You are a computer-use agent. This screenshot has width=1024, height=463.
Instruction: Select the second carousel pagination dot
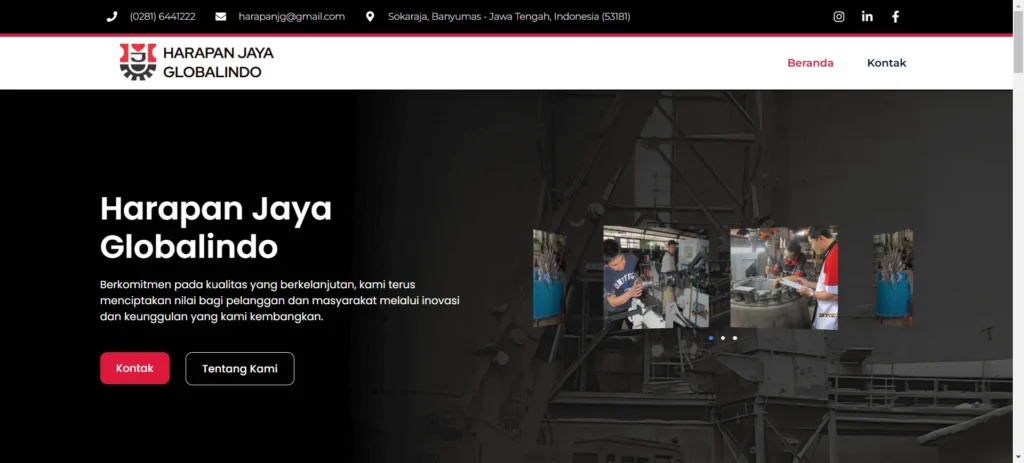point(723,338)
